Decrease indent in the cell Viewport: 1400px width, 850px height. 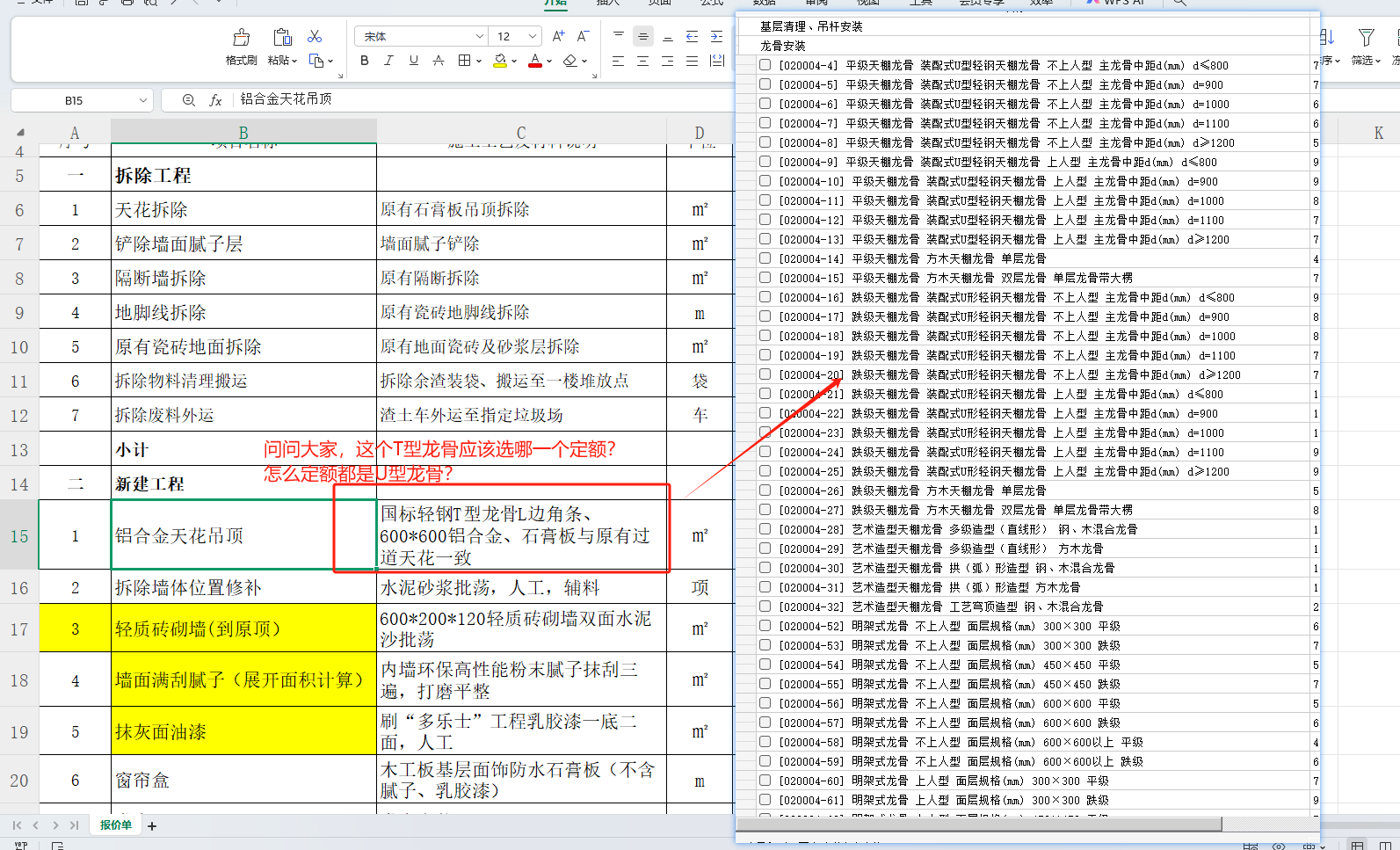click(x=693, y=36)
